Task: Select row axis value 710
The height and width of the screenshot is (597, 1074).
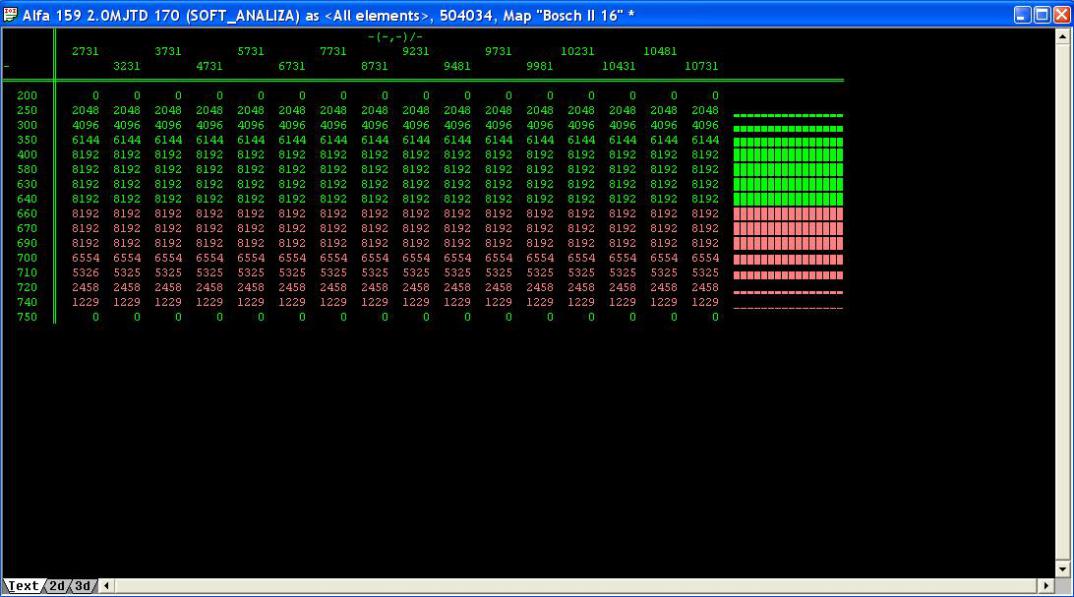Action: pos(27,272)
